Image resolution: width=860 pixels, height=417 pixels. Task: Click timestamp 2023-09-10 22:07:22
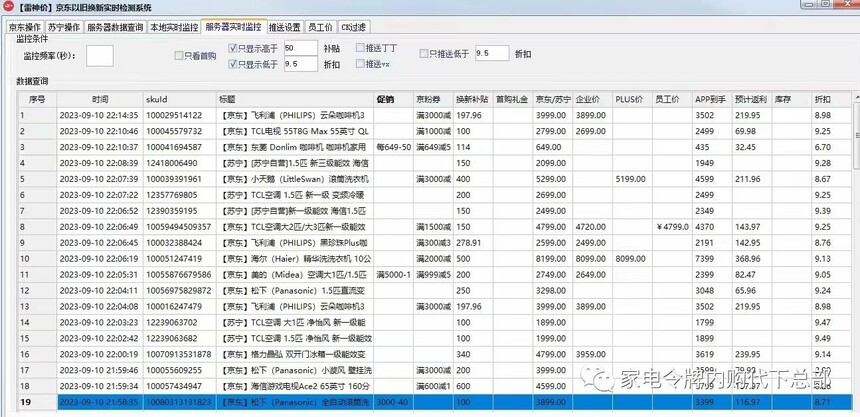pos(100,195)
